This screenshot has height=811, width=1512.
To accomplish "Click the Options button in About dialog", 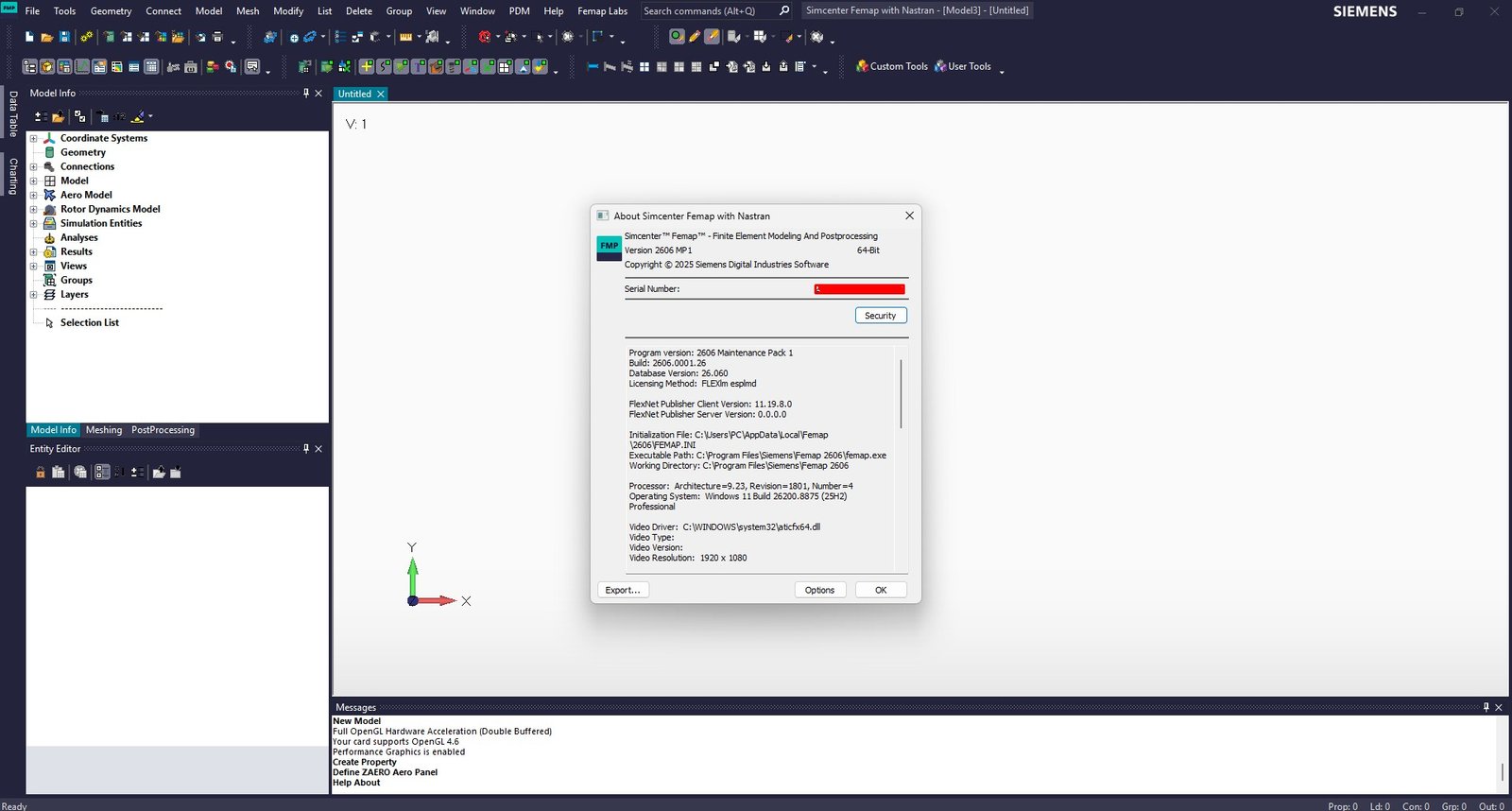I will (819, 590).
